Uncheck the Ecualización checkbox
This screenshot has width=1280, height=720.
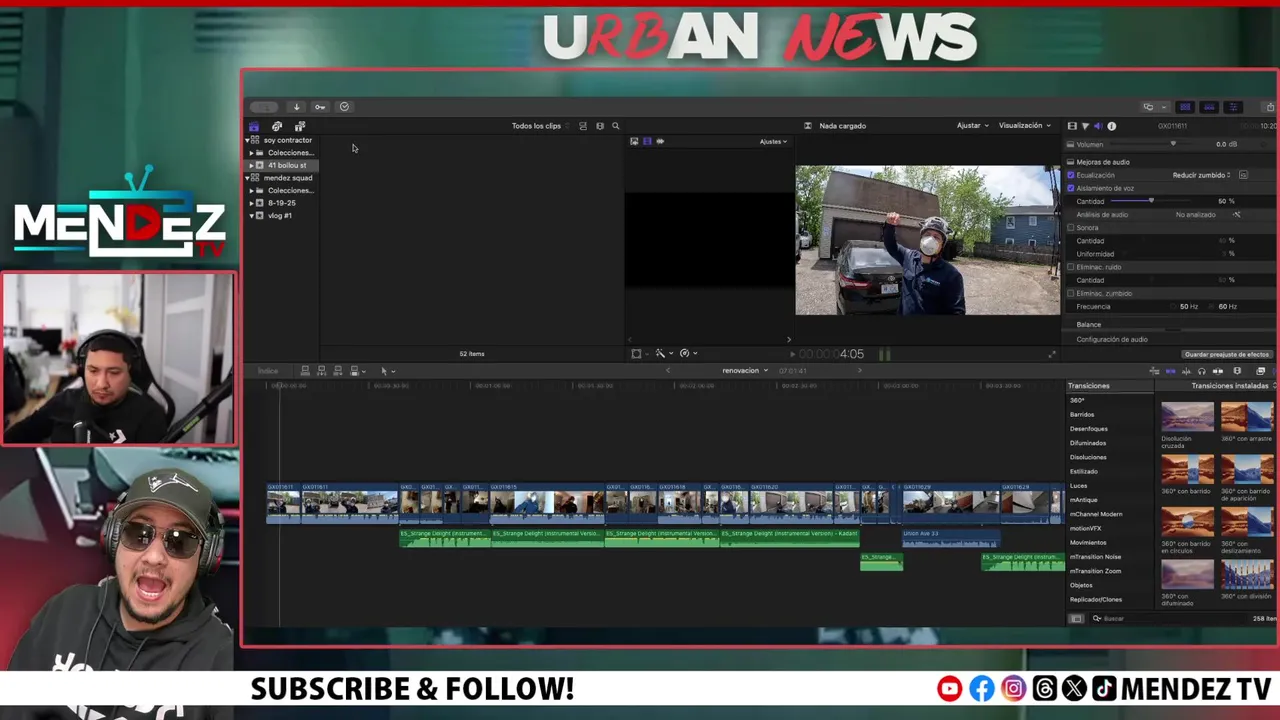(1071, 175)
